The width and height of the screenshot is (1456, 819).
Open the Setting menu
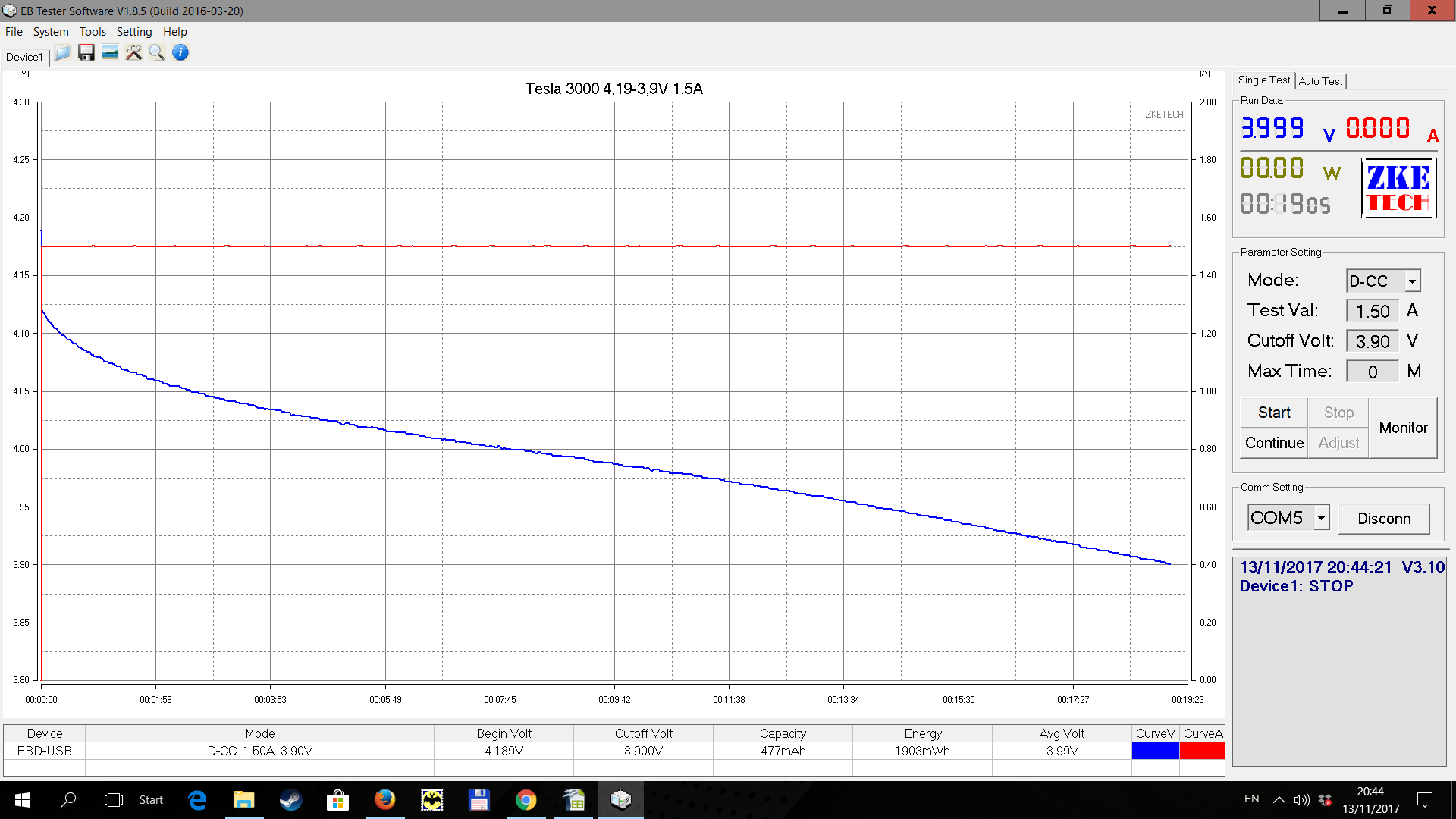pyautogui.click(x=134, y=32)
